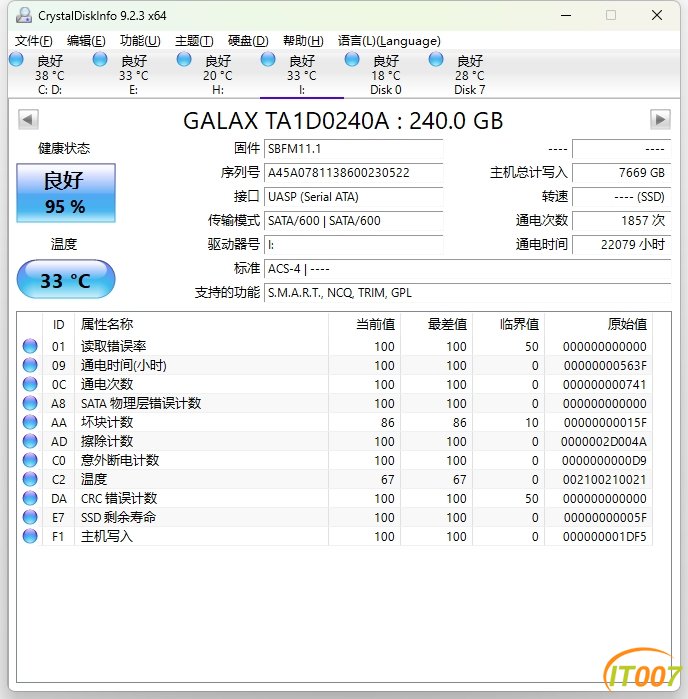Open the 帮助(H) menu
Screen dimensions: 688x699
click(303, 41)
